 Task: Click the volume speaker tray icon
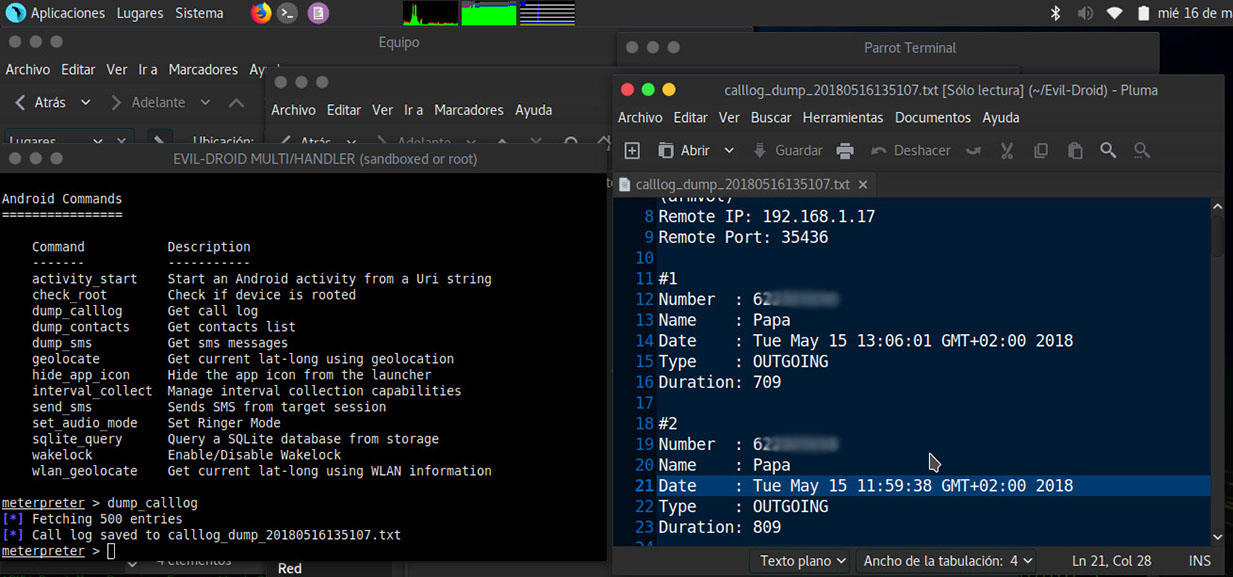coord(1085,13)
